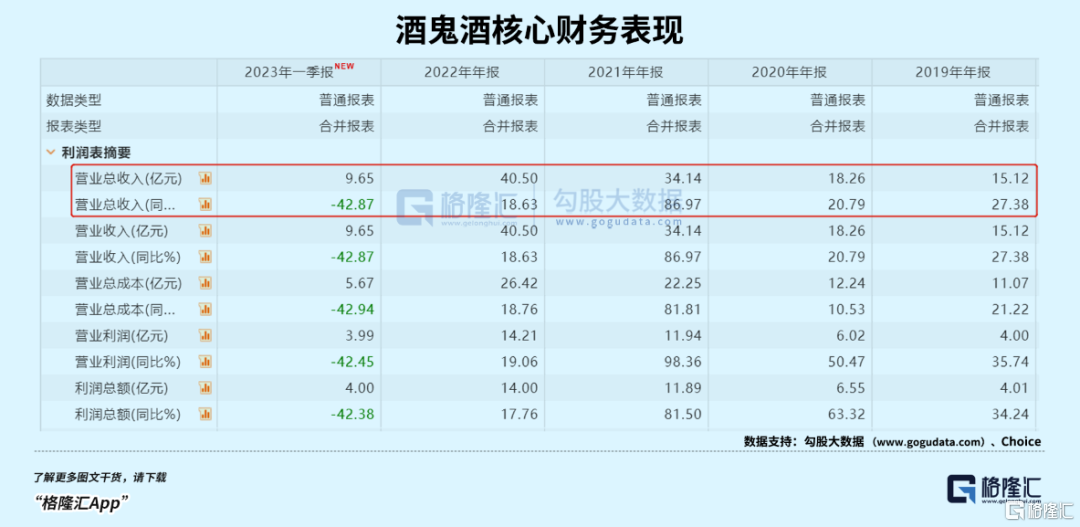Open chart icon for 营业总收入(同… row
Image resolution: width=1080 pixels, height=527 pixels.
tap(205, 205)
